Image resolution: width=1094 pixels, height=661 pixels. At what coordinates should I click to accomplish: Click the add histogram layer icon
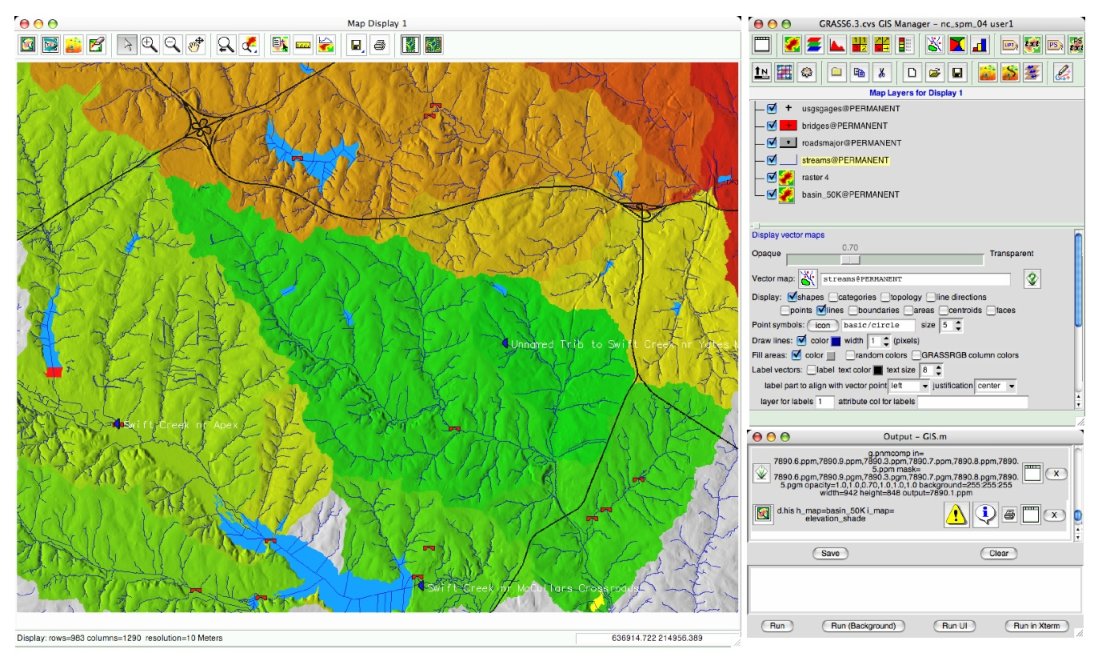tap(835, 44)
